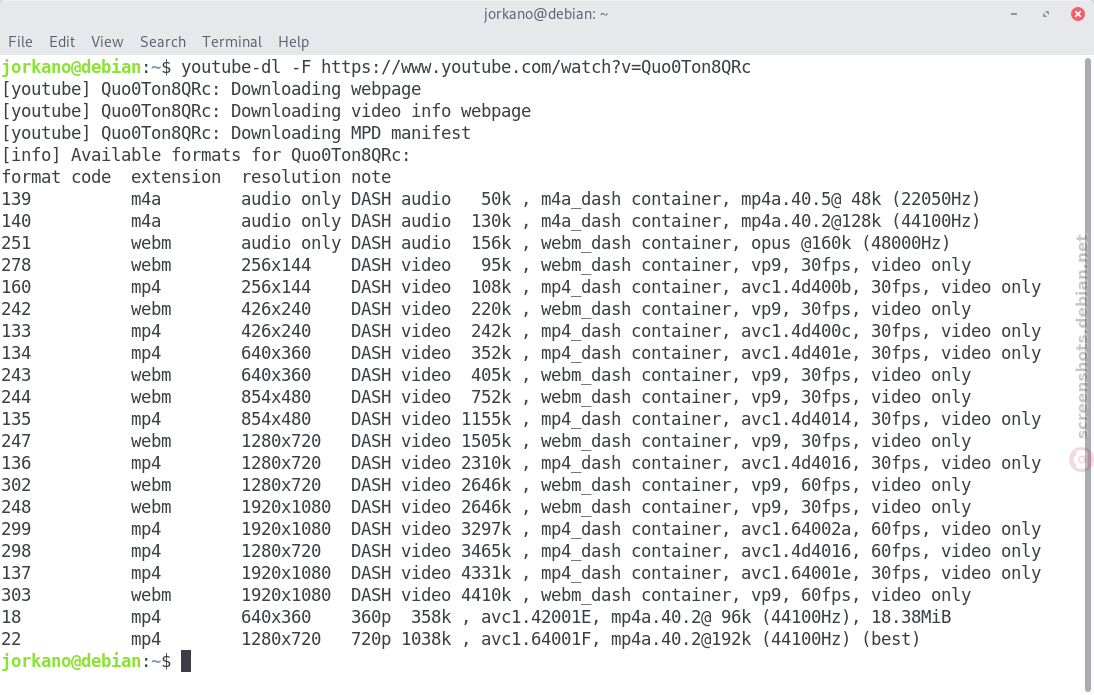Click the '4410k' bitrate value

point(486,595)
